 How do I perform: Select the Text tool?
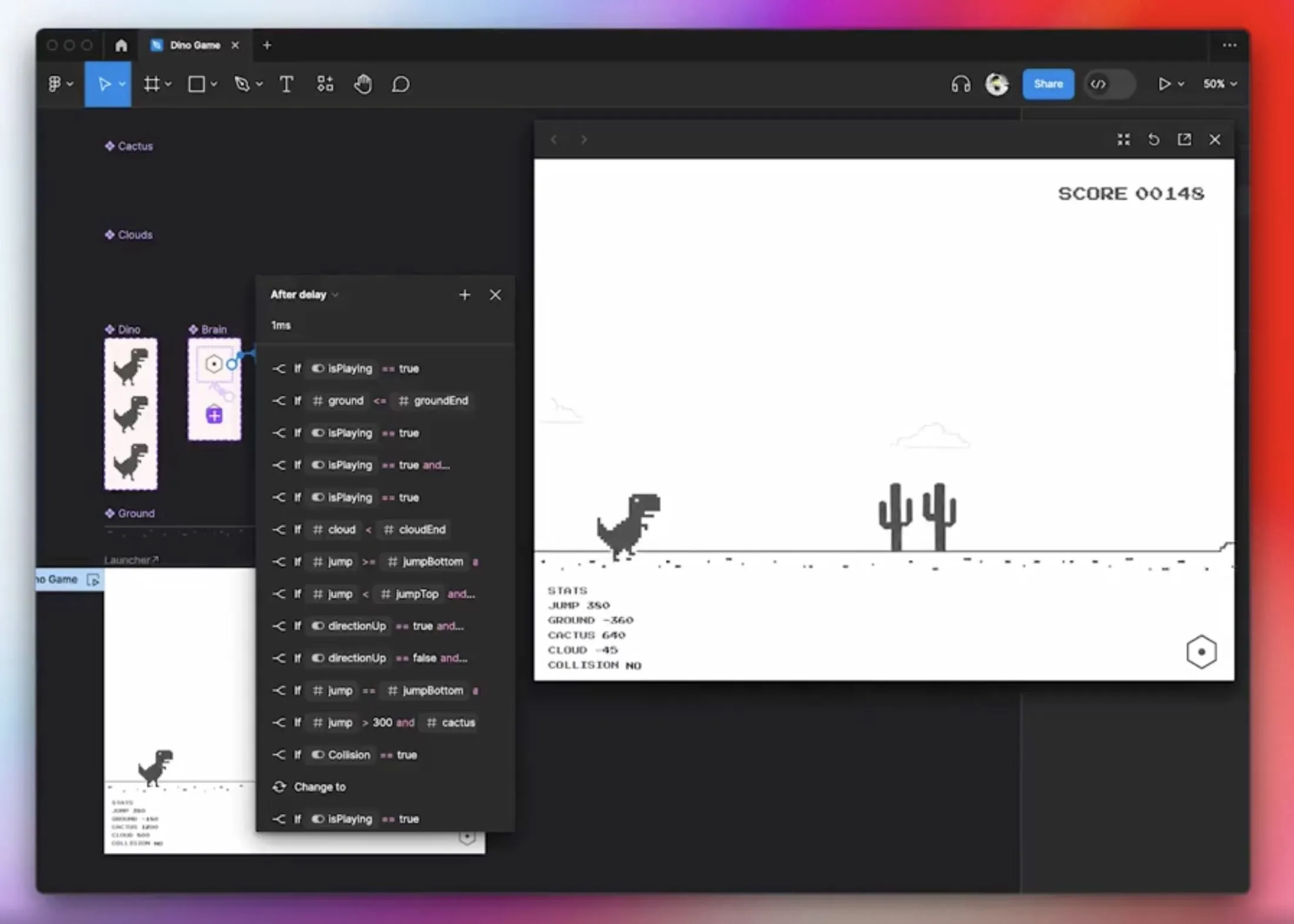[286, 84]
